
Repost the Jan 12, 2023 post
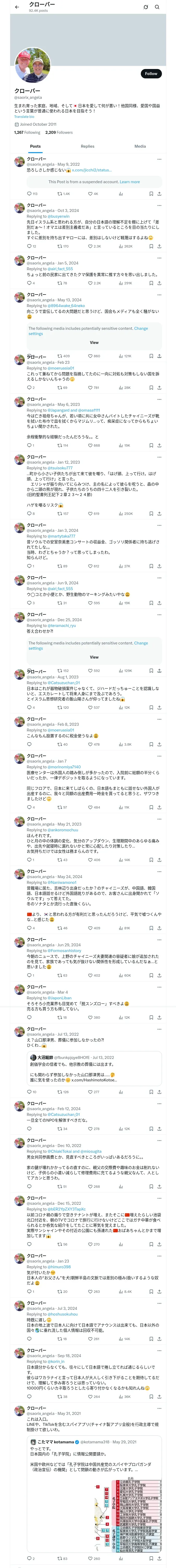[x=59, y=513]
